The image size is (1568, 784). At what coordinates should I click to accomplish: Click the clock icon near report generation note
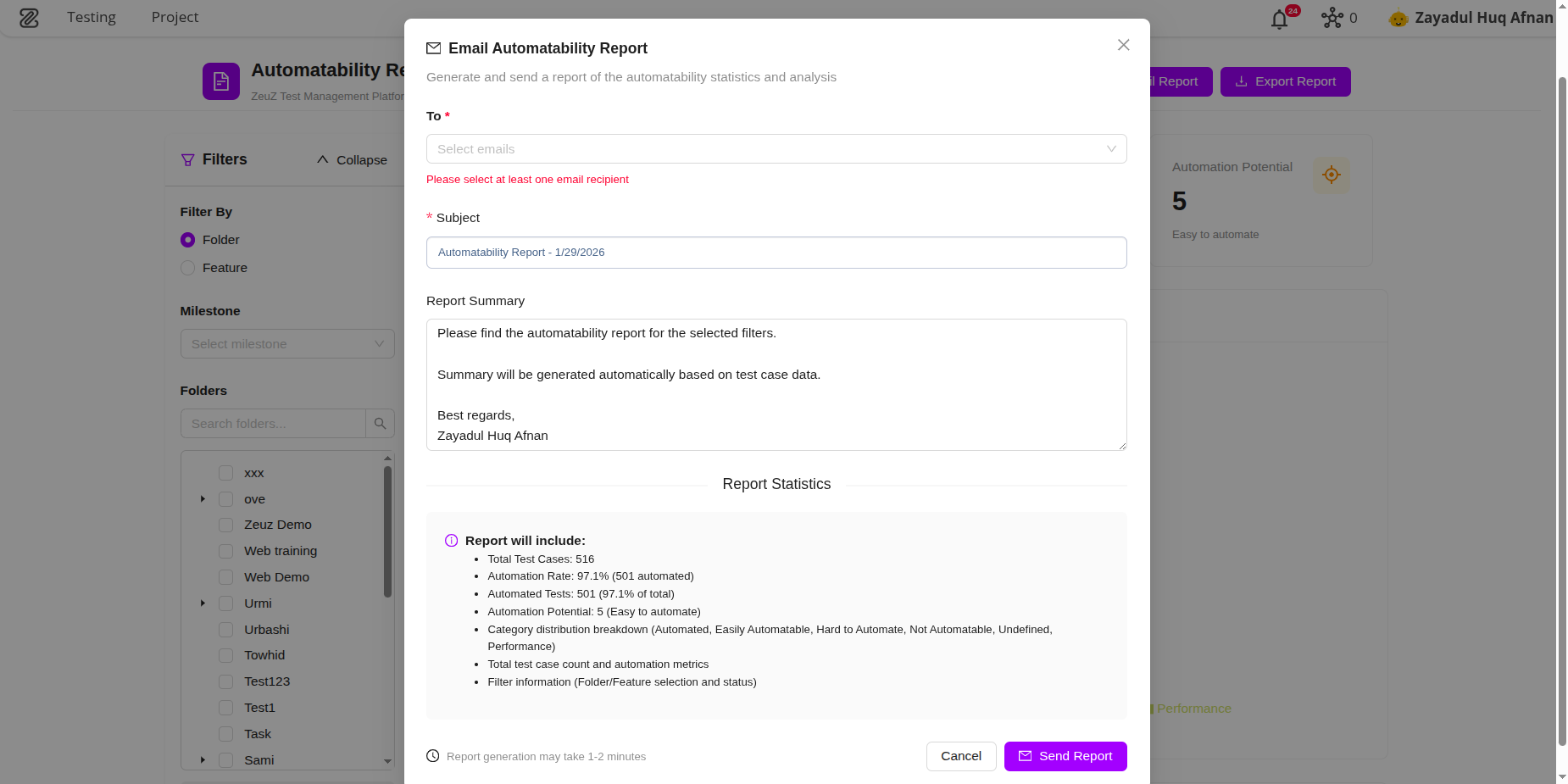click(x=433, y=755)
